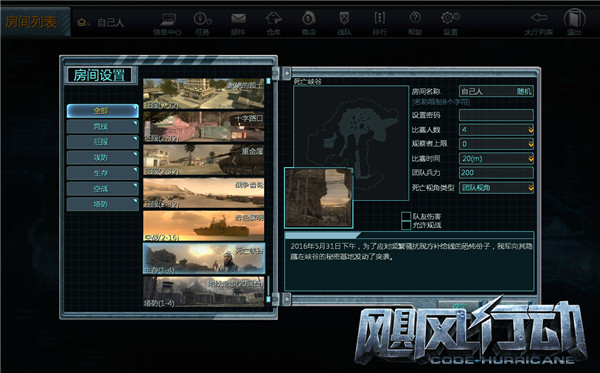Select the 赤色黎明 warship map thumbnail
Screen dimensions: 600x373
tap(204, 226)
